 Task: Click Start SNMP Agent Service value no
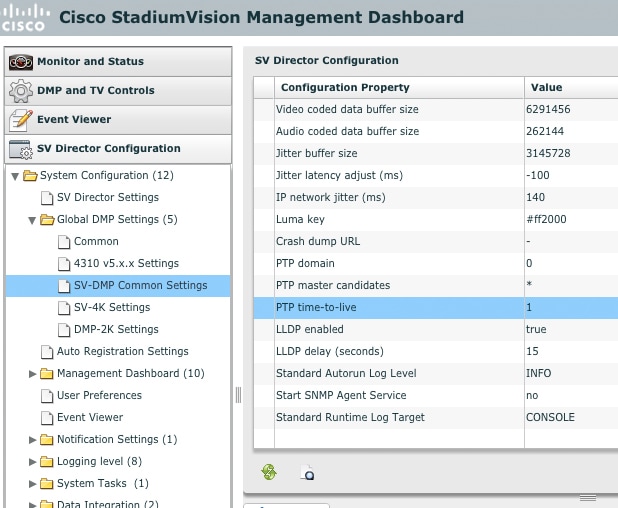click(532, 396)
